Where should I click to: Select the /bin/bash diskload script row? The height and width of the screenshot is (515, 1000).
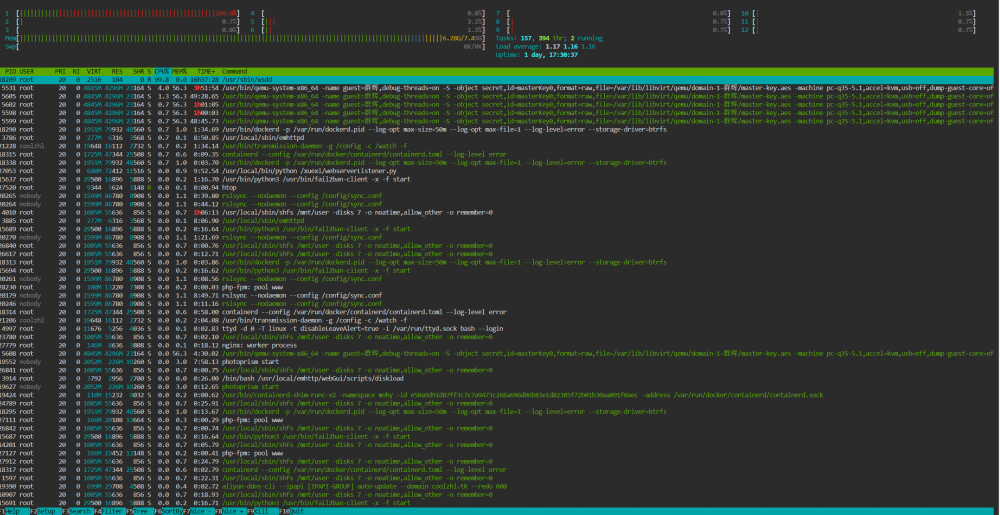(497, 378)
